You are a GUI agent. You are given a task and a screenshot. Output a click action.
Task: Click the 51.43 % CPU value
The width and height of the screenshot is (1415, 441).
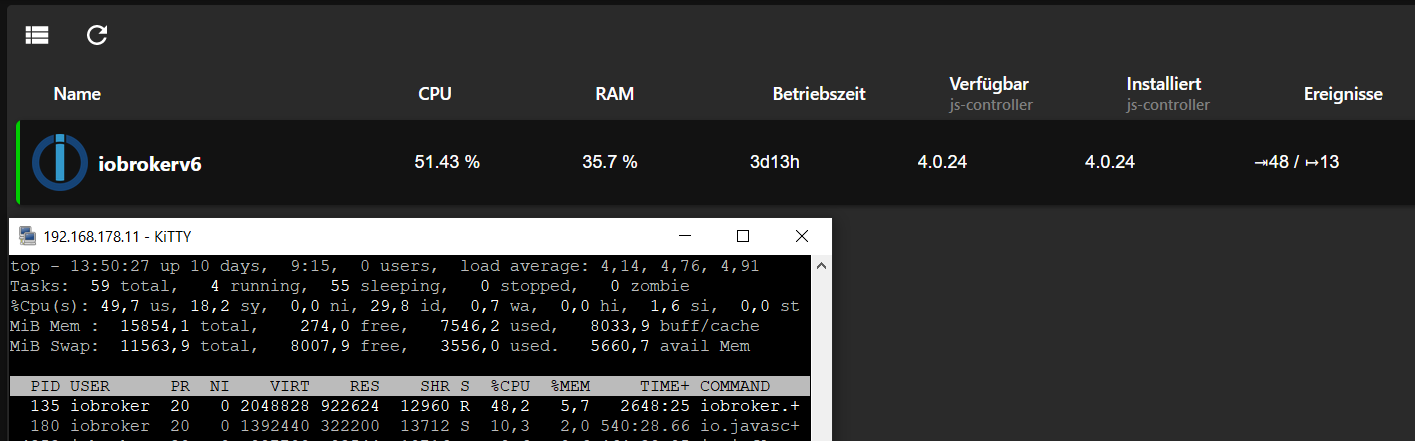pos(447,162)
